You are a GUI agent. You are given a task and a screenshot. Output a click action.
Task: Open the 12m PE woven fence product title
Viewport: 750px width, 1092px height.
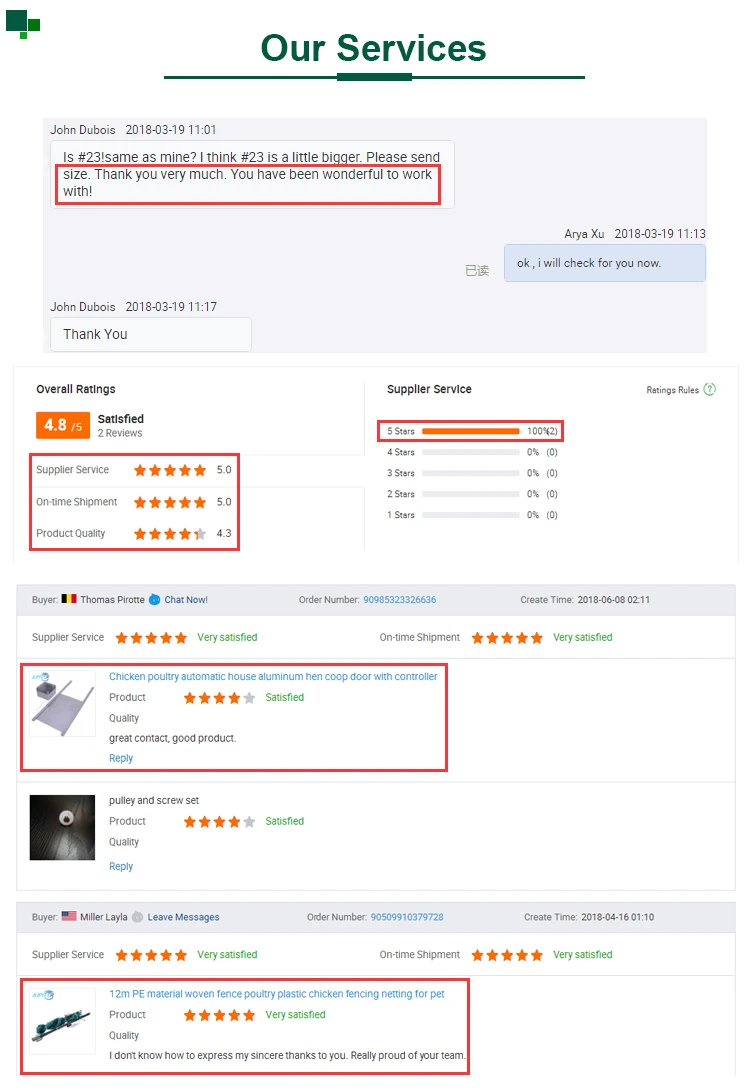click(276, 994)
